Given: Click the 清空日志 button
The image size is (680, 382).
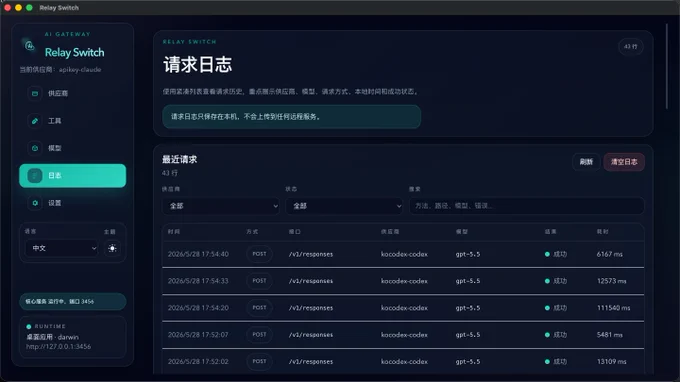Looking at the screenshot, I should pos(624,162).
